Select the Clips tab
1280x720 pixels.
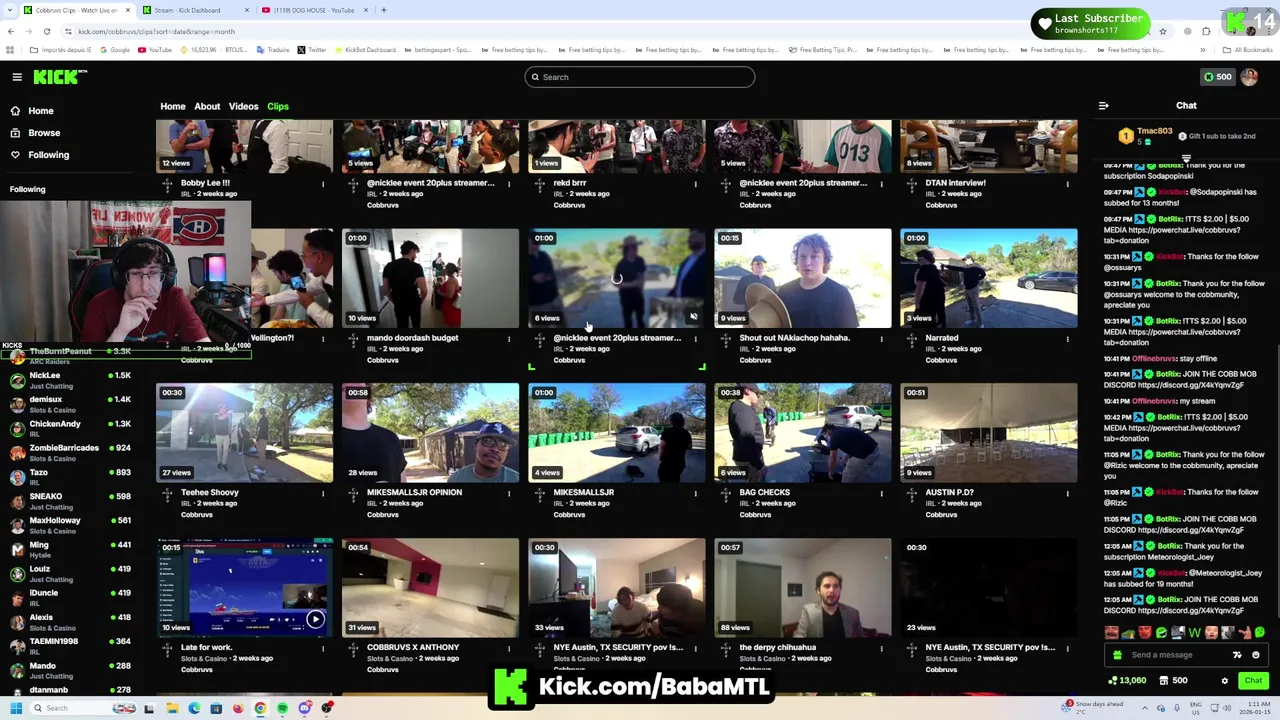[278, 106]
